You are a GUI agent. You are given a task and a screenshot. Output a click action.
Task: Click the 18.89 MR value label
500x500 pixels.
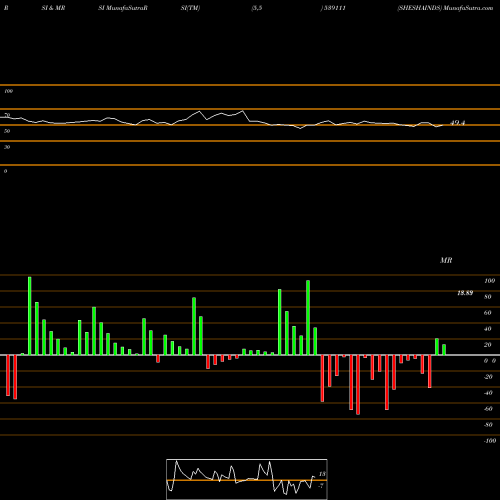click(465, 293)
